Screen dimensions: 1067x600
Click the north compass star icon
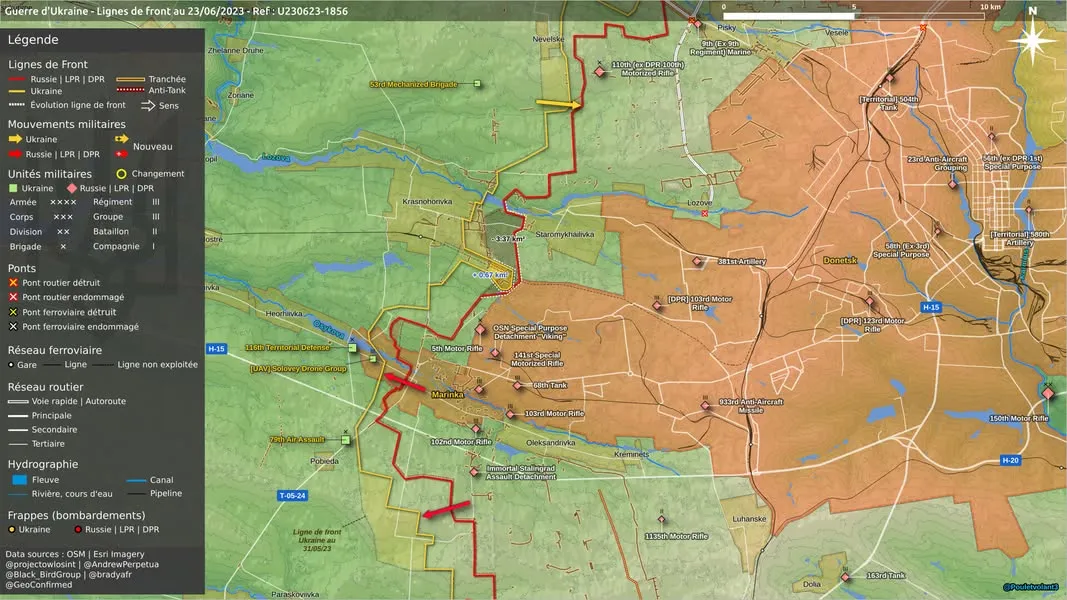(1032, 40)
